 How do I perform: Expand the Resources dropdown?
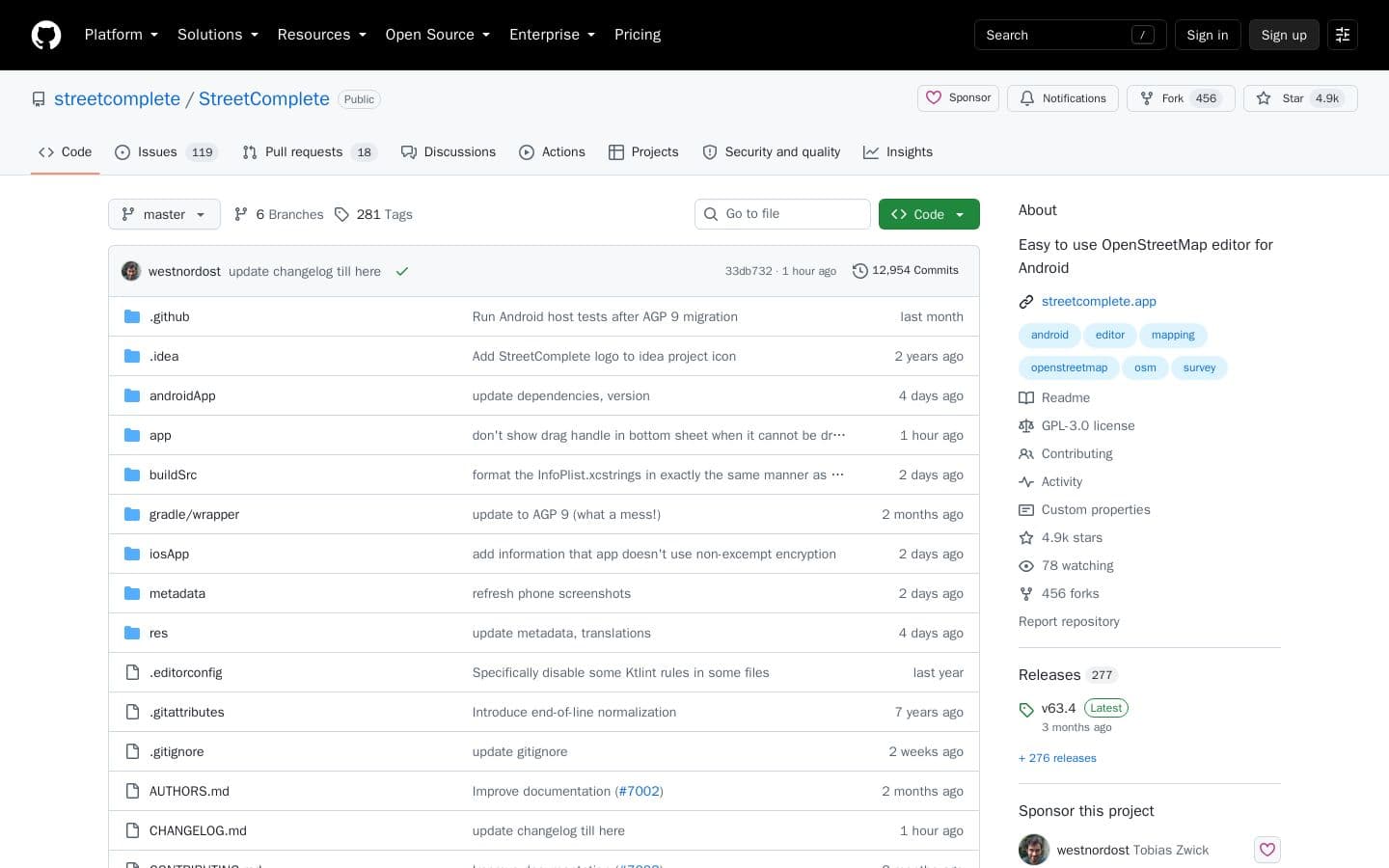(x=322, y=35)
